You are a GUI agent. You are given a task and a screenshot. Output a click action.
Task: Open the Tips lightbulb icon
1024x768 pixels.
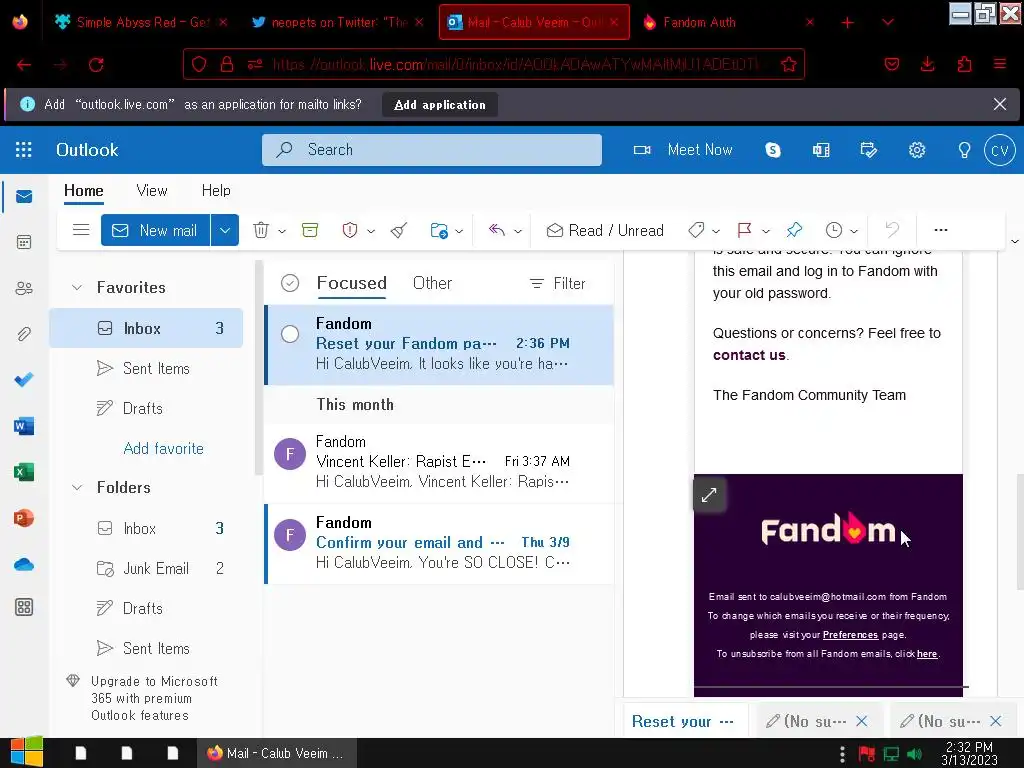point(964,150)
